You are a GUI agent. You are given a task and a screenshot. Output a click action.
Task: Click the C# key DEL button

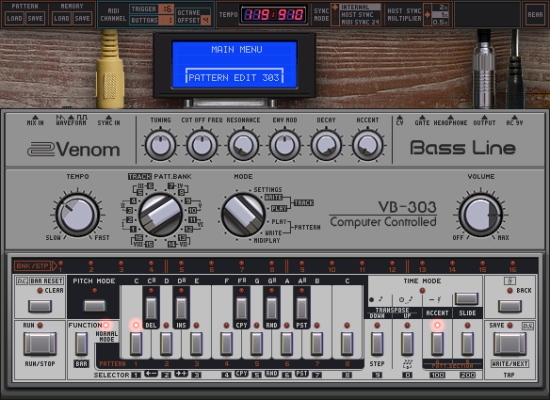click(151, 308)
